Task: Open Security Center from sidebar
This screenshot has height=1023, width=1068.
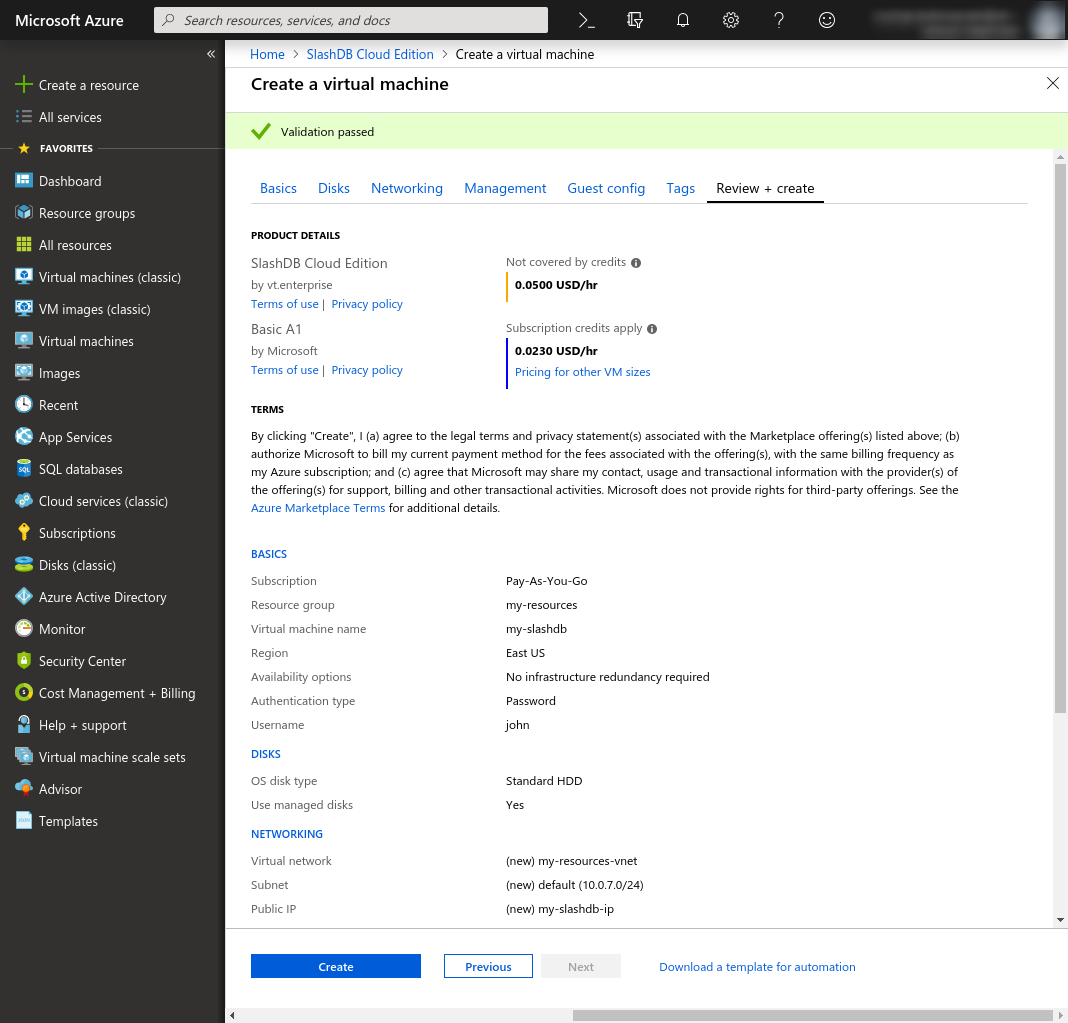Action: (x=82, y=661)
